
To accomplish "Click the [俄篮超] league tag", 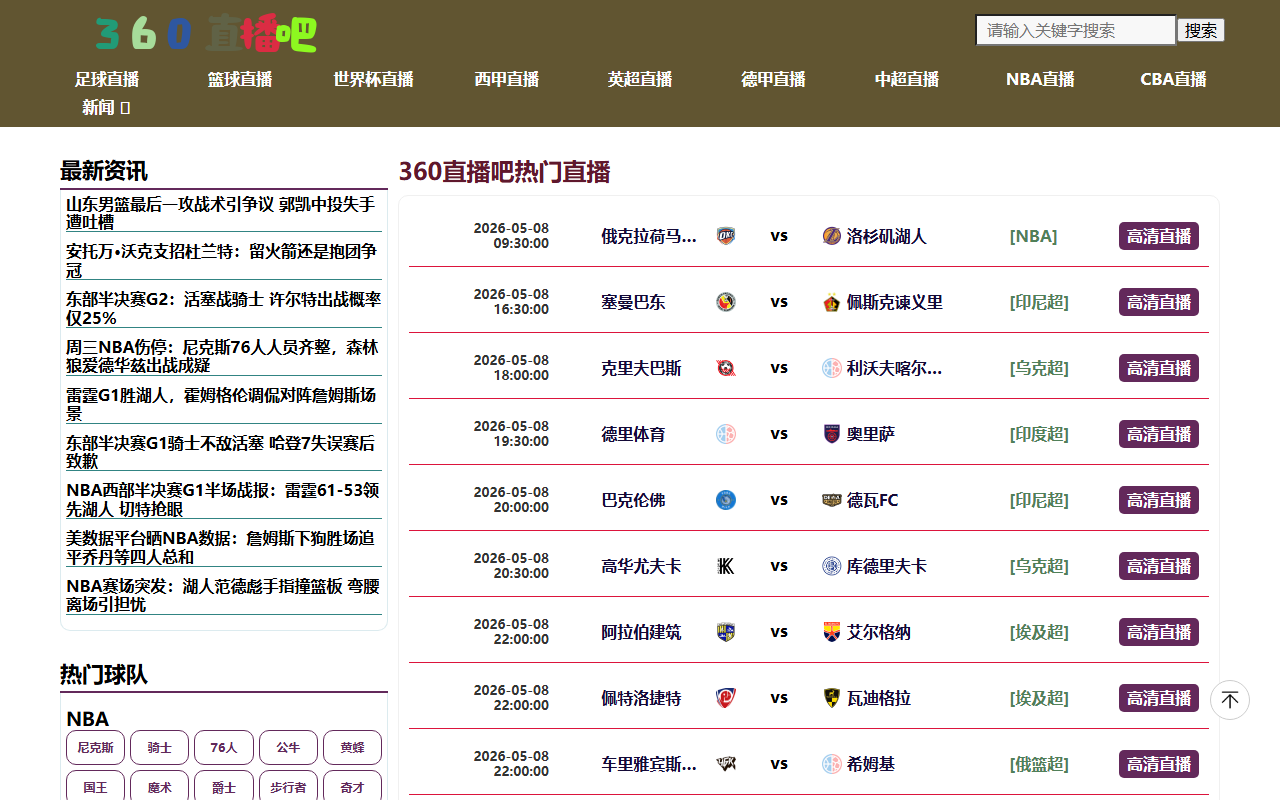I will [x=1039, y=764].
